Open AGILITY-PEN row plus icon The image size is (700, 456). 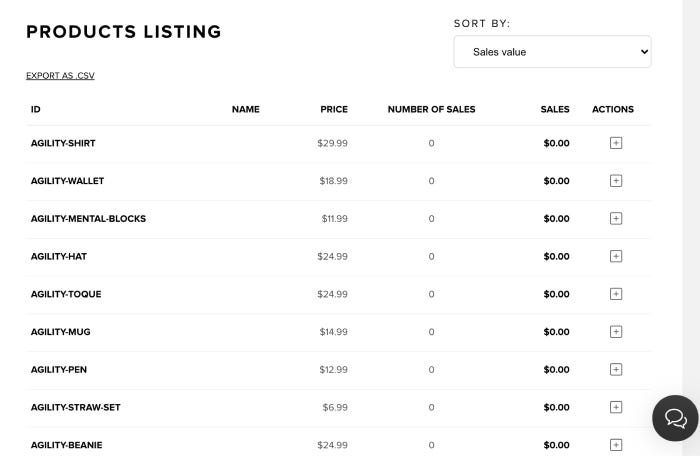click(x=616, y=369)
